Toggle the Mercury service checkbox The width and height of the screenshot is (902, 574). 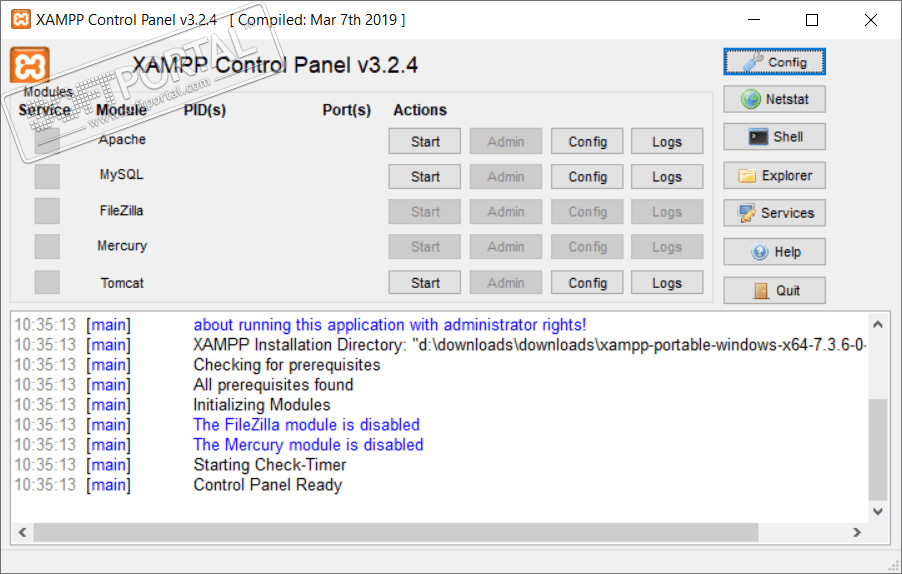[47, 247]
